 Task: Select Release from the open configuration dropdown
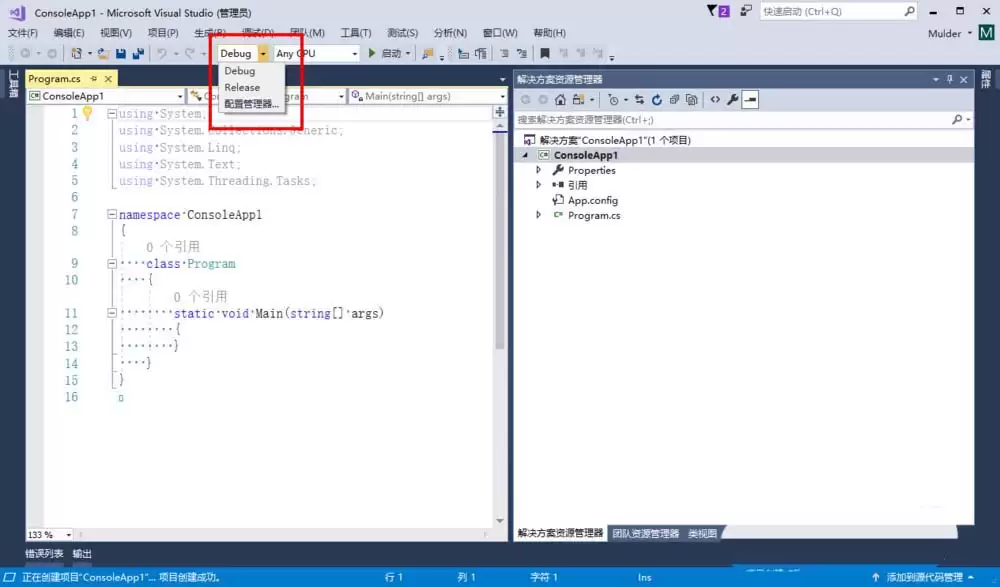coord(243,87)
